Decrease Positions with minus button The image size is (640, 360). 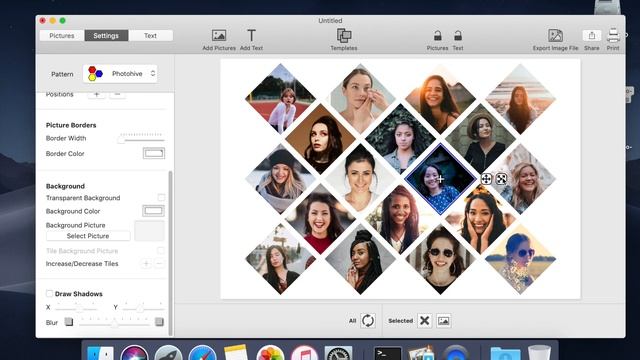pyautogui.click(x=118, y=94)
